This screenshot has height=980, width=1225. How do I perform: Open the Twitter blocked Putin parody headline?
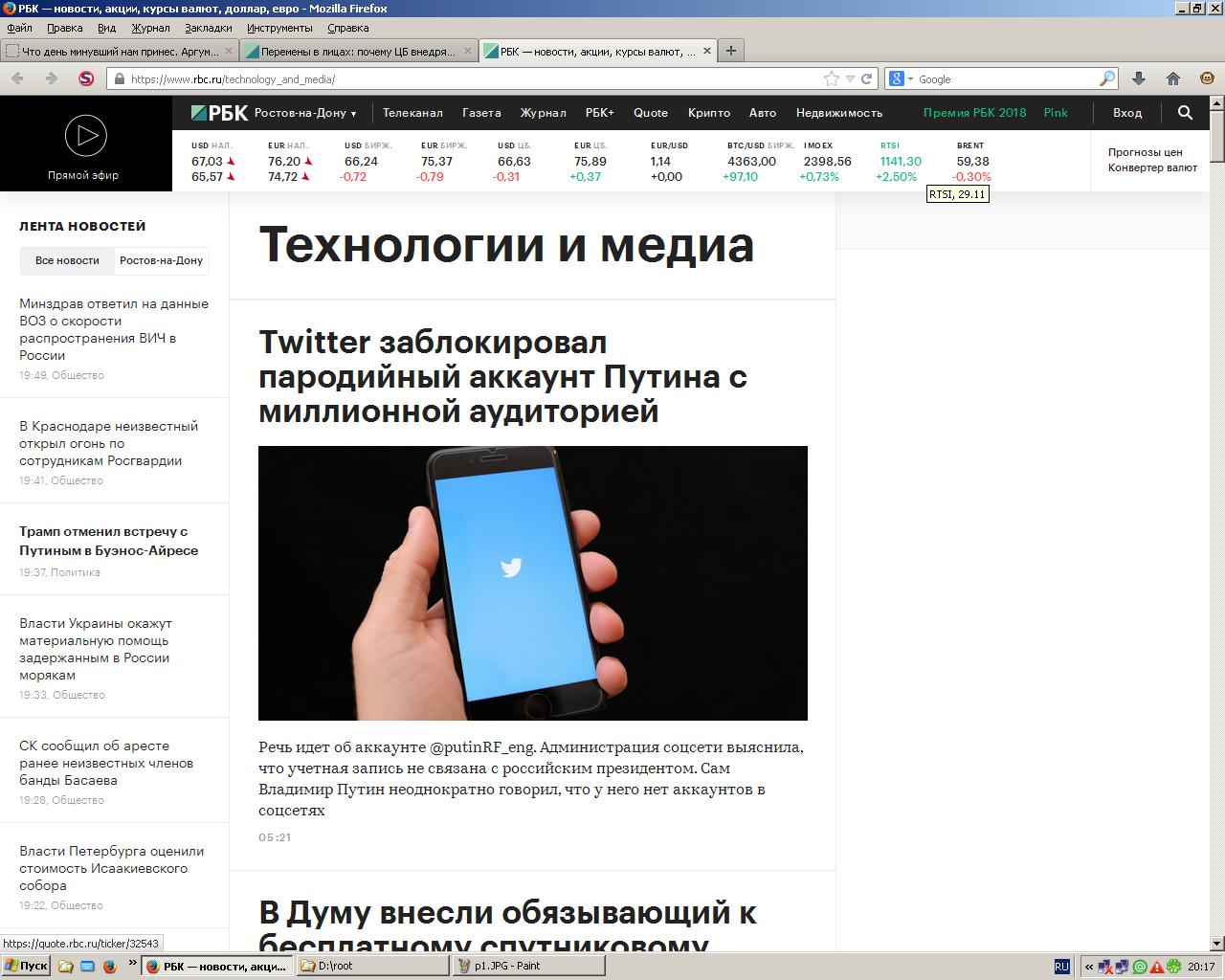point(502,376)
